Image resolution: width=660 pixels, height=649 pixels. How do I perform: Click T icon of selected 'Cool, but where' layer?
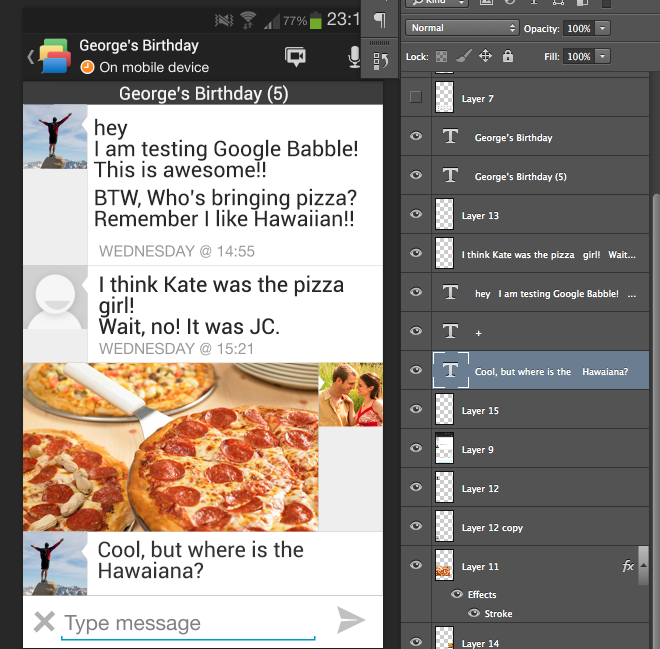[x=450, y=370]
